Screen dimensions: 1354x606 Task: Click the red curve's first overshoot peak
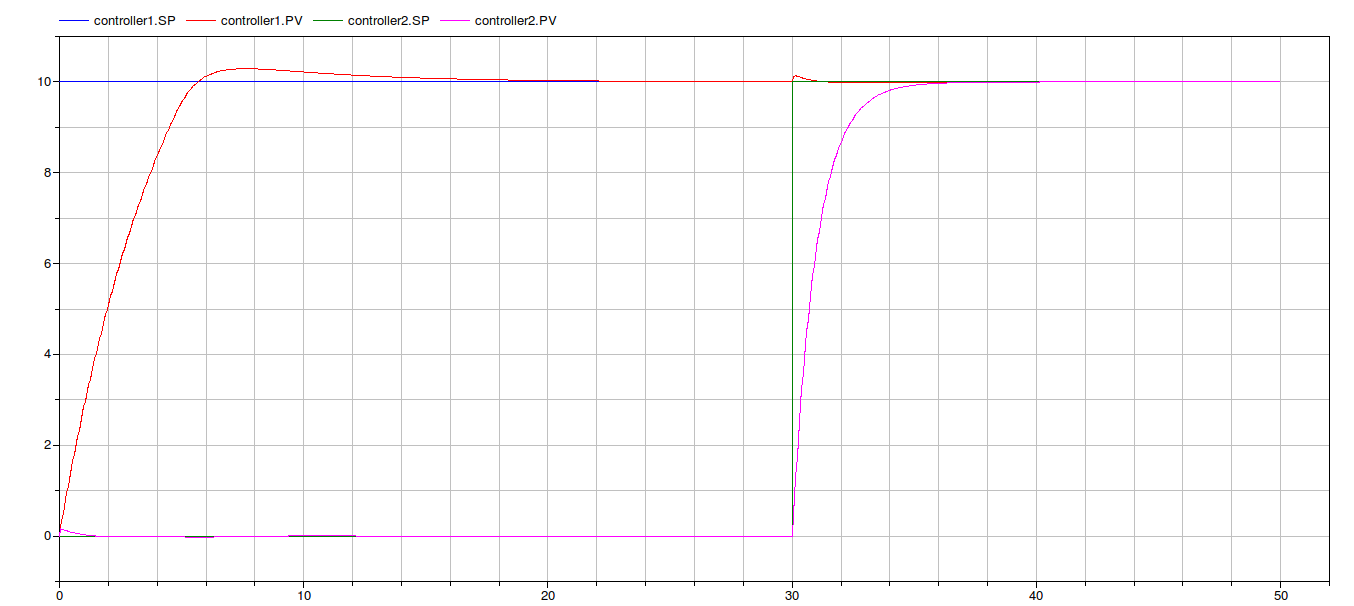(x=242, y=68)
